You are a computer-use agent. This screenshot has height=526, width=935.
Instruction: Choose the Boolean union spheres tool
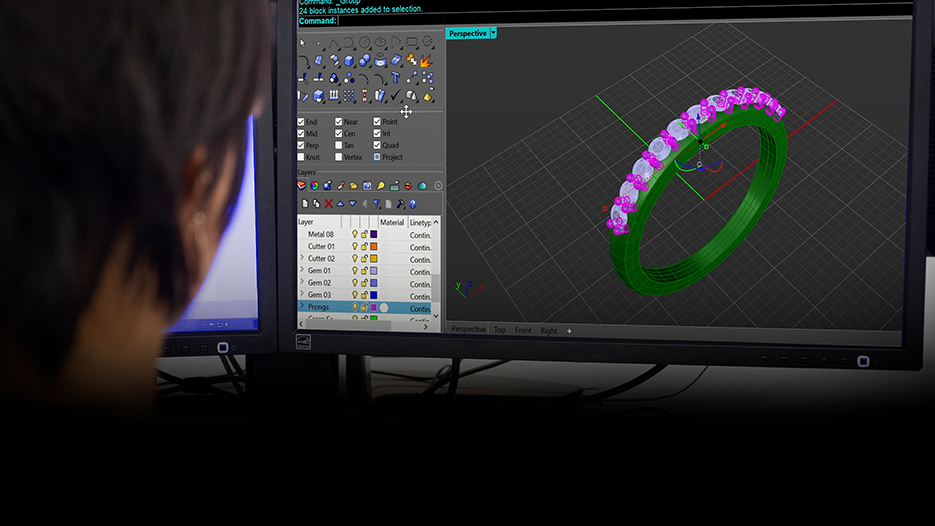point(365,60)
